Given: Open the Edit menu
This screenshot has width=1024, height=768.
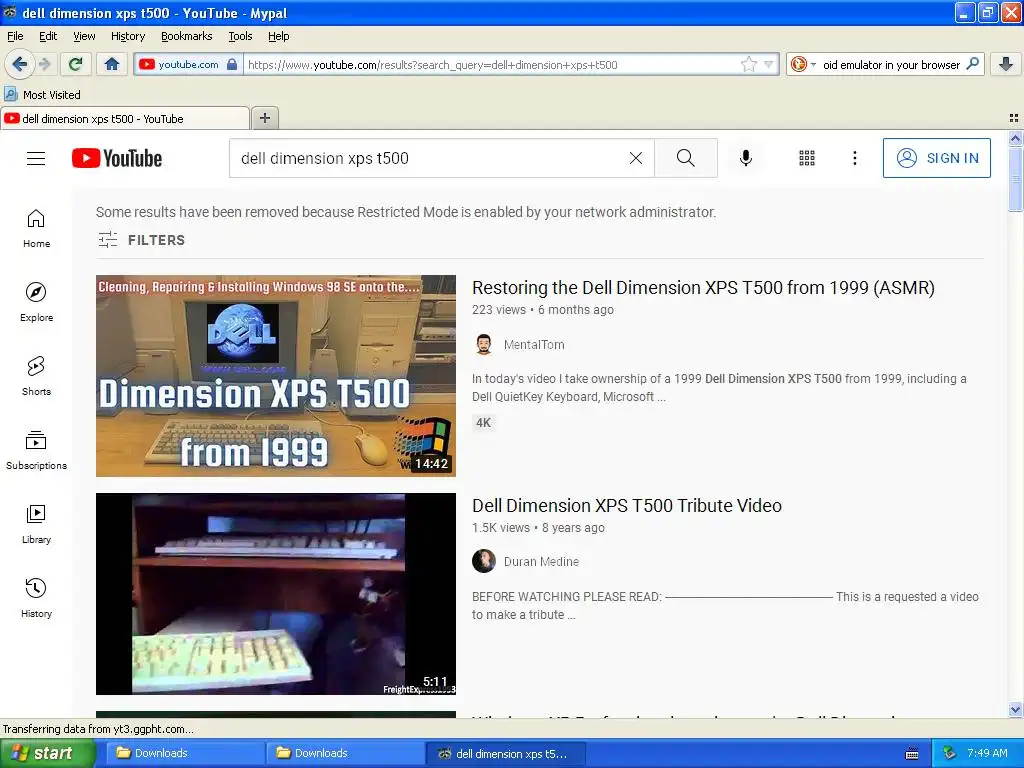Looking at the screenshot, I should click(48, 36).
